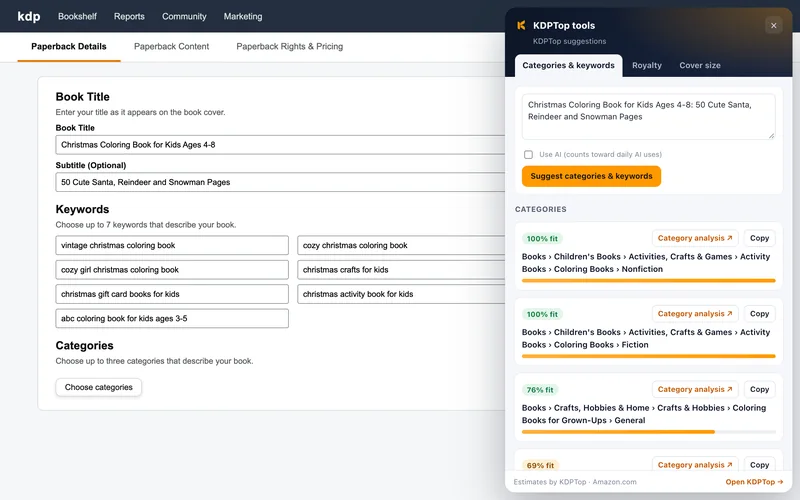Switch to the Royalty tab

click(646, 65)
